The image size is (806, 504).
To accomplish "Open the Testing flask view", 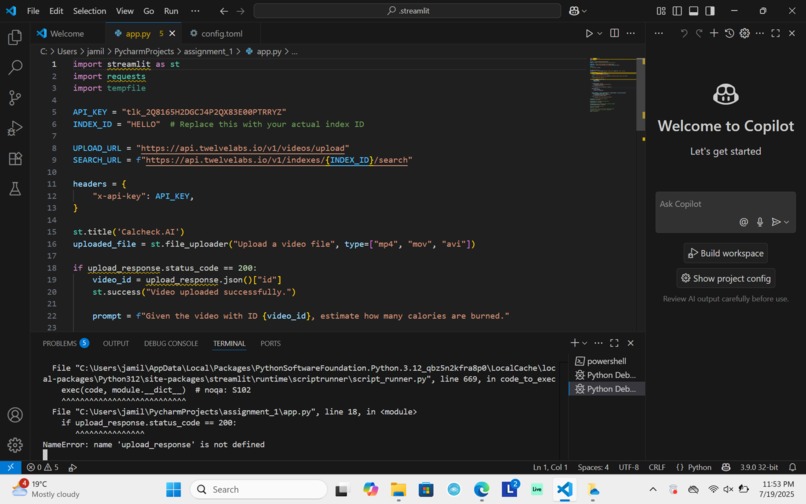I will tap(15, 189).
